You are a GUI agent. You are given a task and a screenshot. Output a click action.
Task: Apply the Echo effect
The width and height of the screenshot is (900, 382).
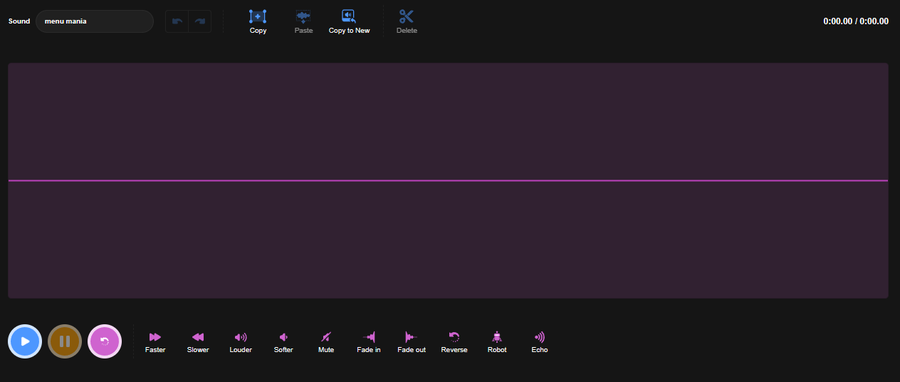tap(540, 342)
